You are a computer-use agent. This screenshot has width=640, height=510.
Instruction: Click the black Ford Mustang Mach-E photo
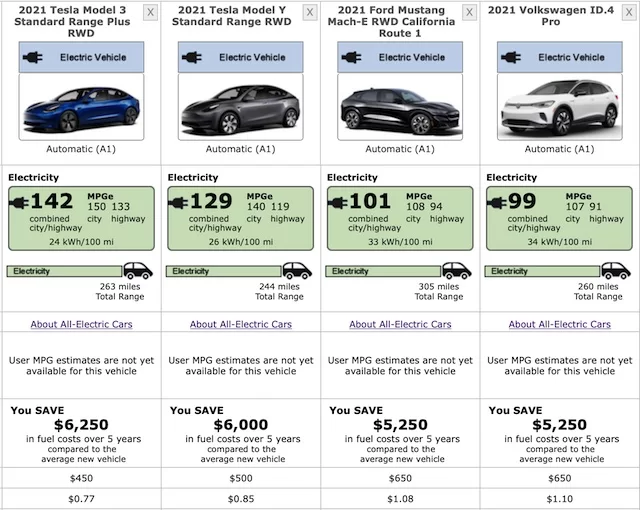coord(400,108)
